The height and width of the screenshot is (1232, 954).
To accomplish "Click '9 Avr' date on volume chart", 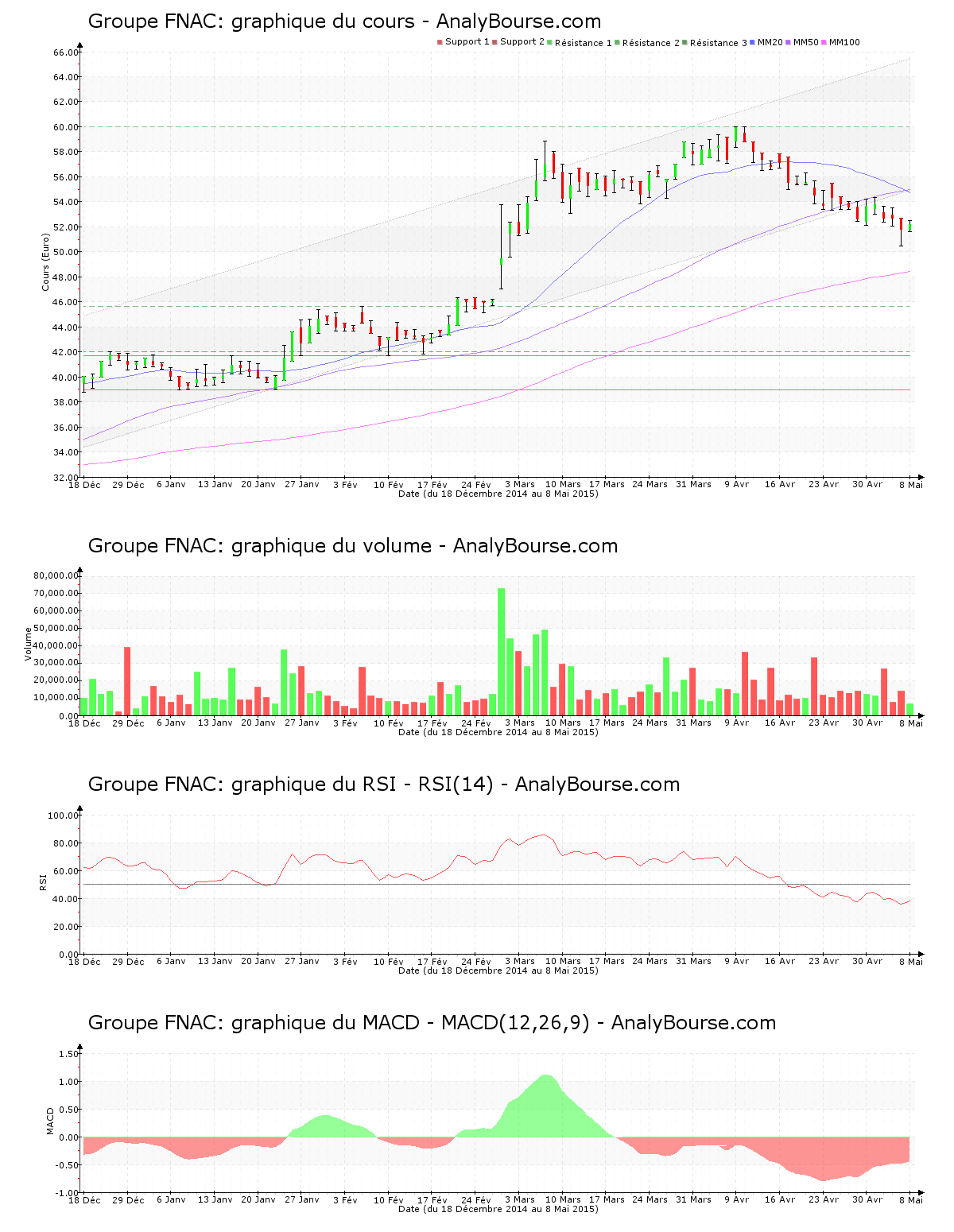I will point(736,723).
